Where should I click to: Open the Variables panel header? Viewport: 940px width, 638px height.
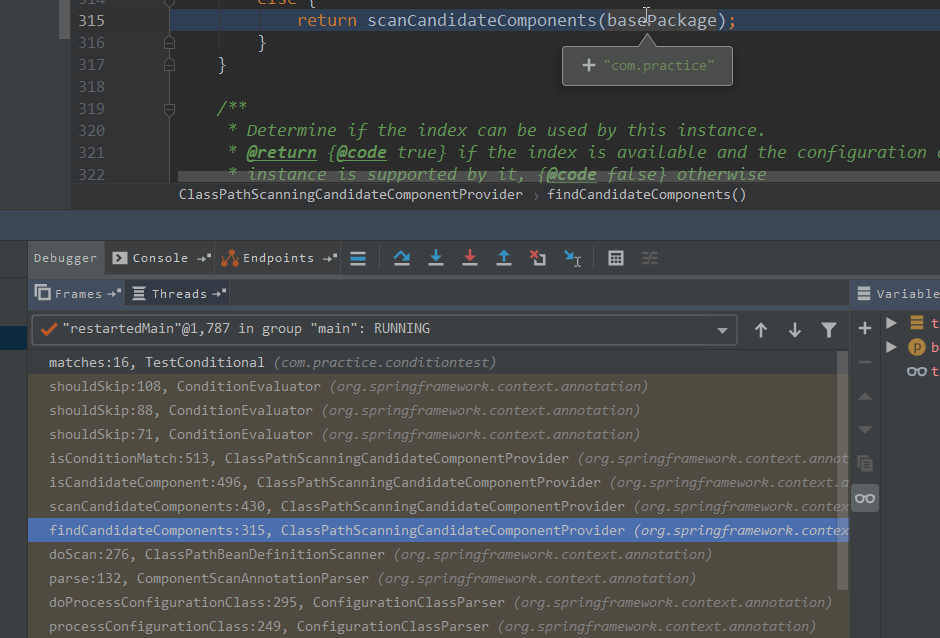pyautogui.click(x=897, y=293)
